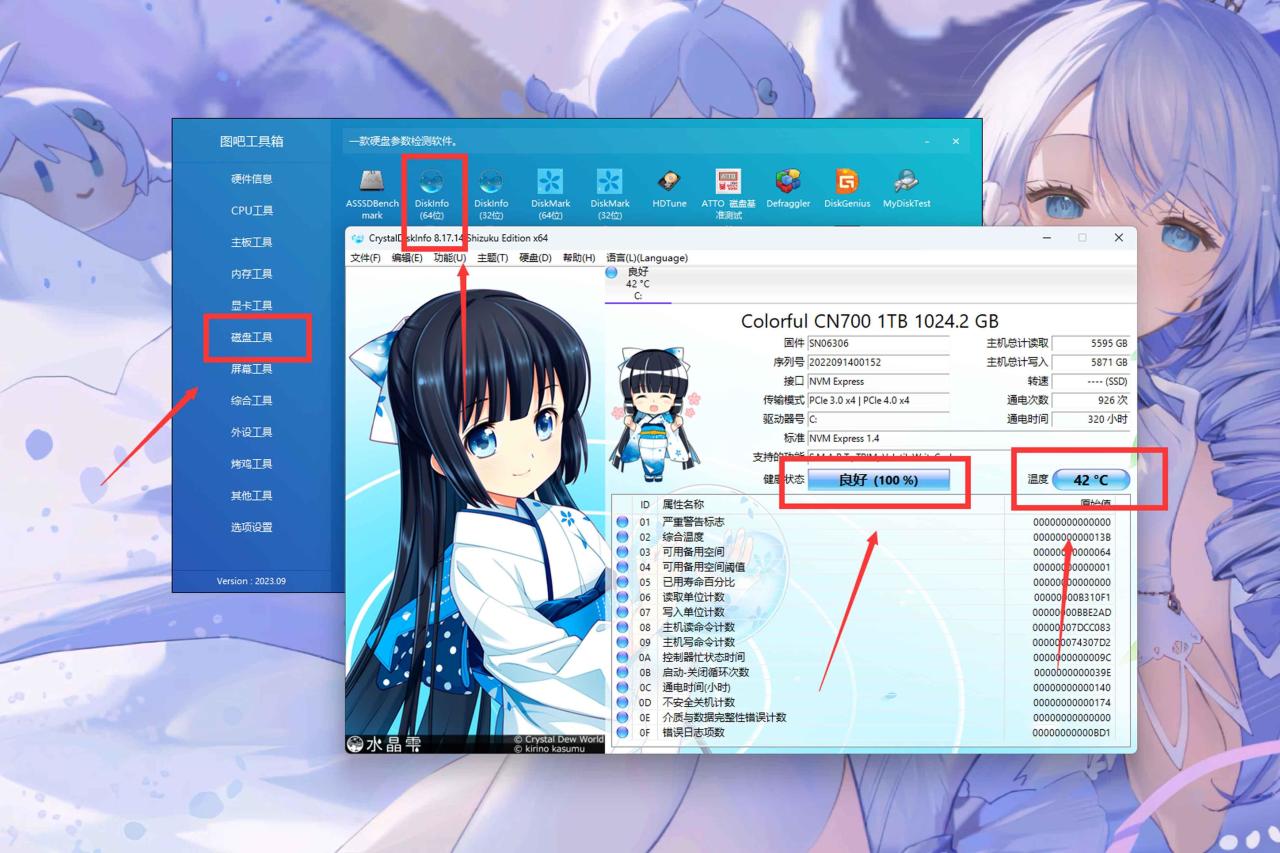Click the 属性名称 column header
This screenshot has width=1280, height=853.
pyautogui.click(x=683, y=504)
